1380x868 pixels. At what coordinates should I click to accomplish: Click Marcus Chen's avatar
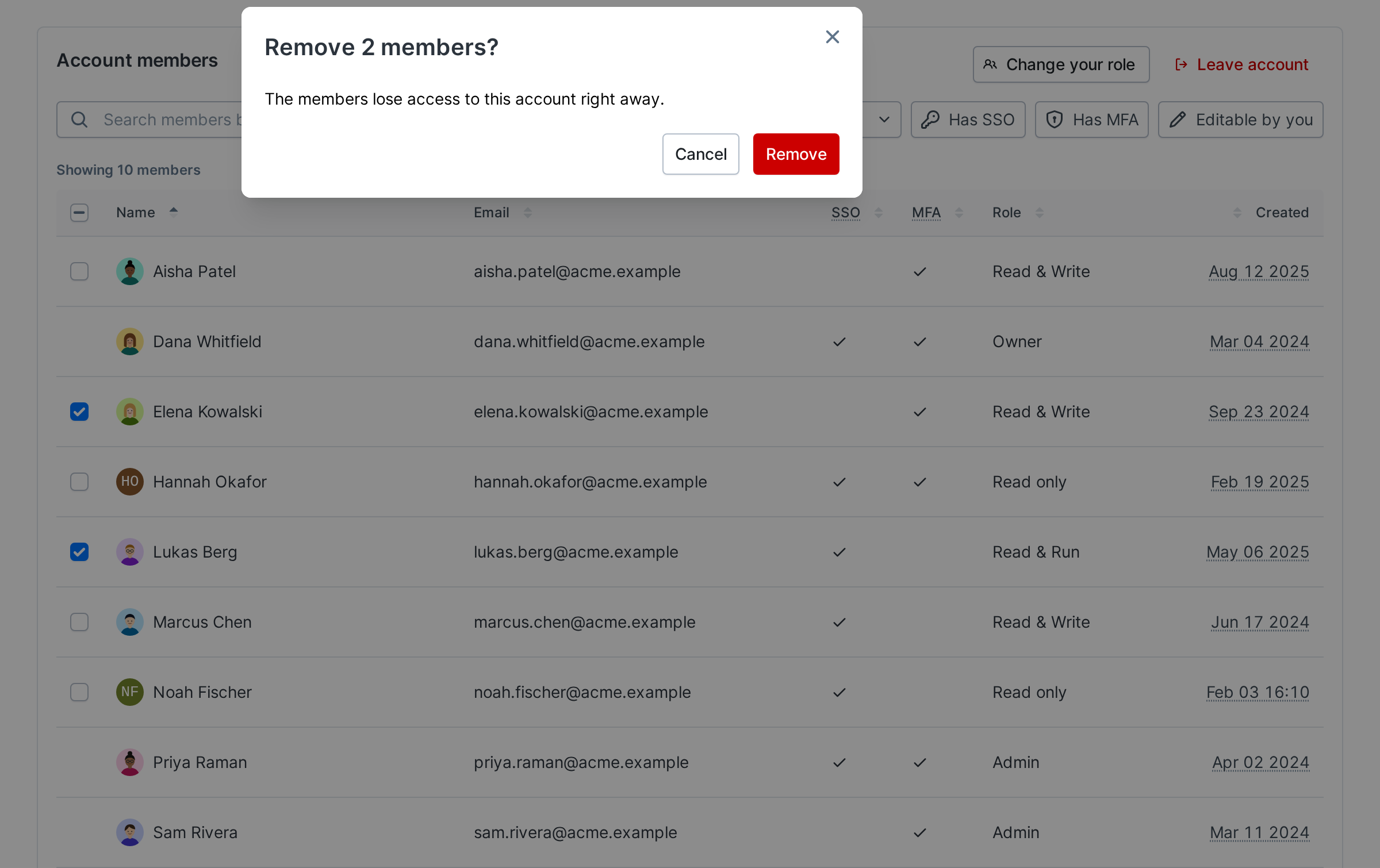130,622
